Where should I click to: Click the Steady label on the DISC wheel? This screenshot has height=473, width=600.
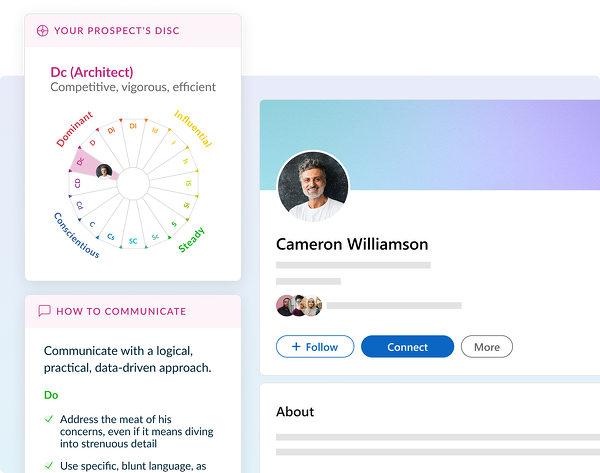tap(191, 240)
